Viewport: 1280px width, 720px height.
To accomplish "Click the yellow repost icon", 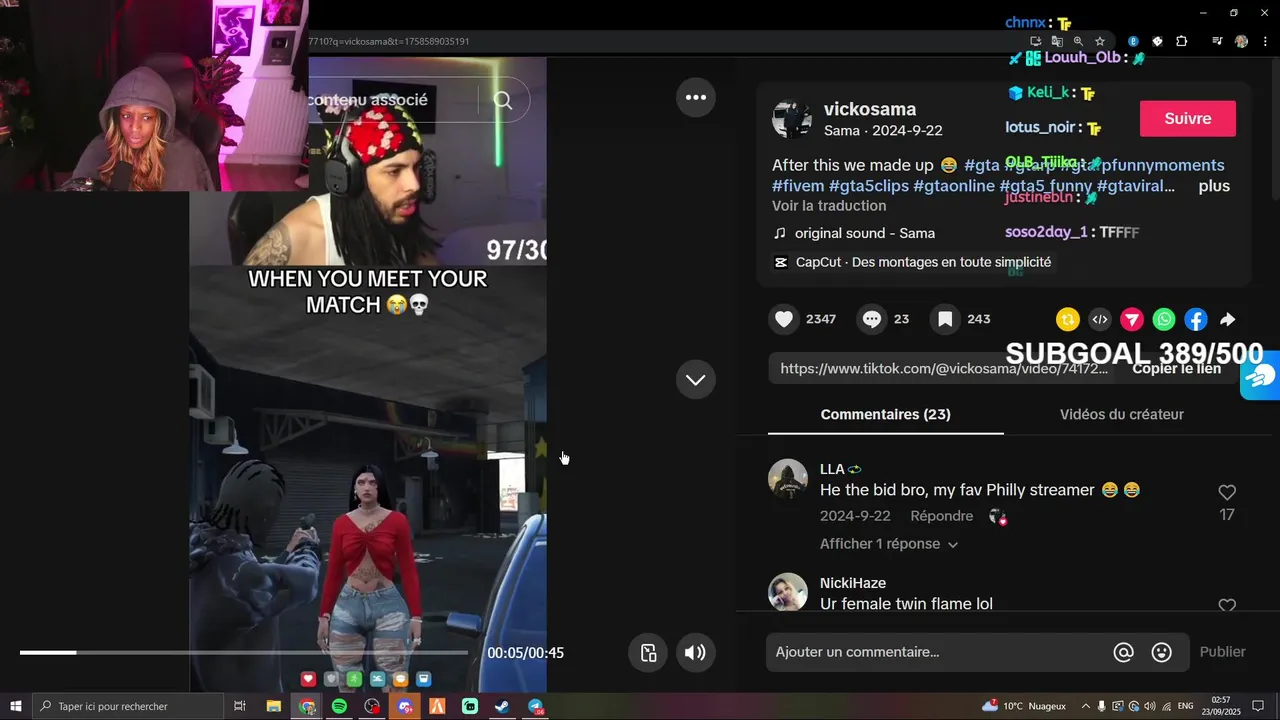I will click(1068, 319).
